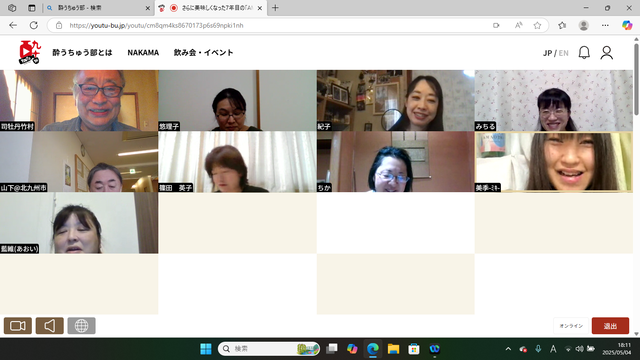Open Read aloud in address bar
The height and width of the screenshot is (360, 640).
click(518, 25)
